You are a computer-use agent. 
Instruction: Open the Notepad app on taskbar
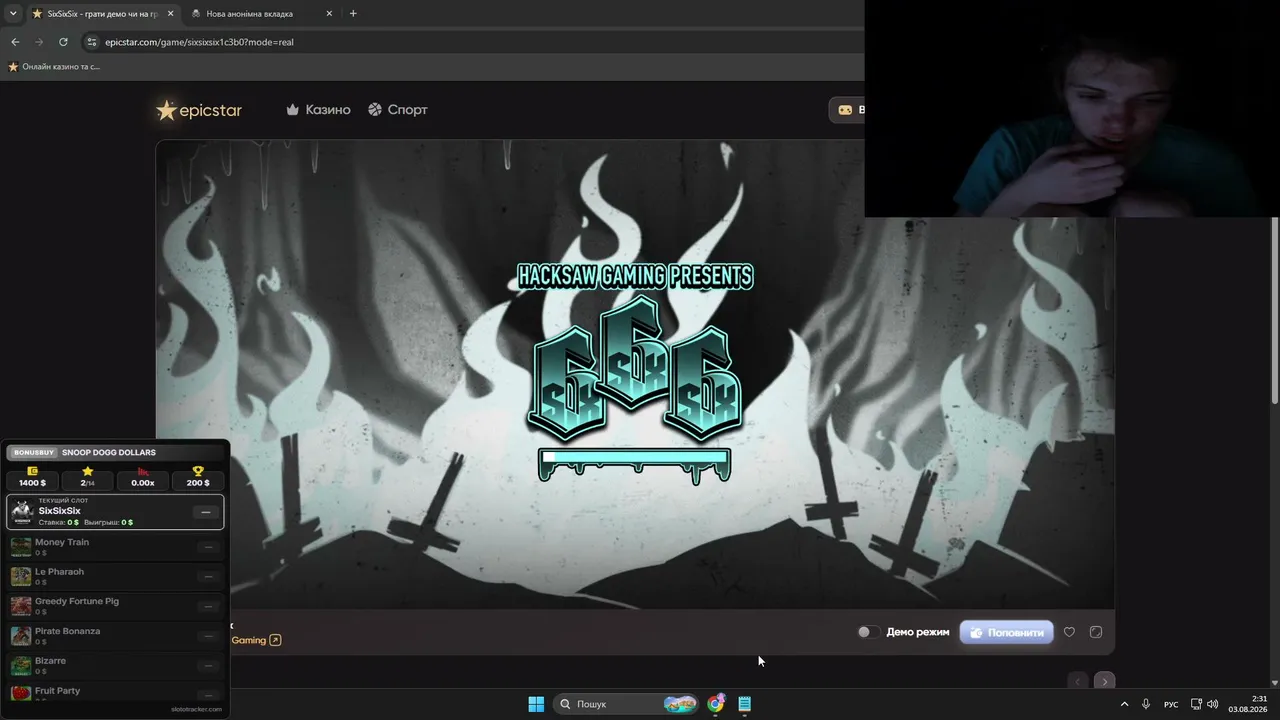(744, 704)
